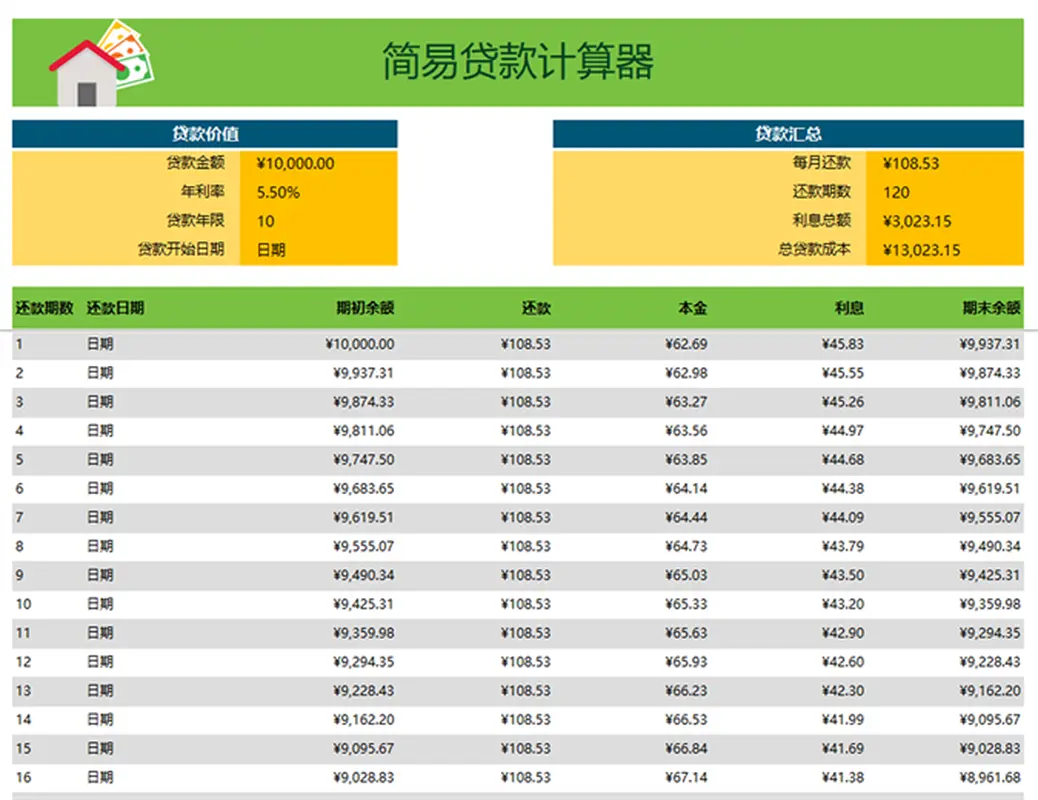Click the 本金 column header
The height and width of the screenshot is (800, 1038).
pyautogui.click(x=692, y=308)
